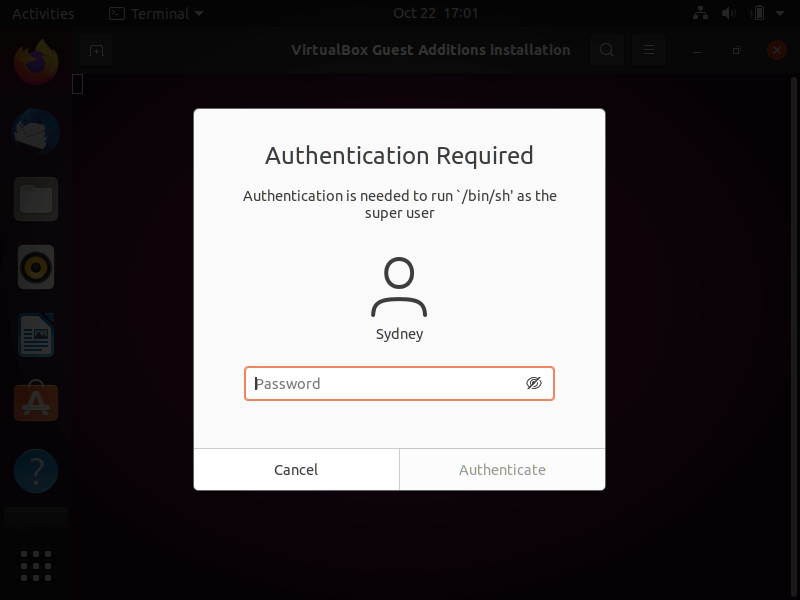Show the applications grid
Image resolution: width=800 pixels, height=600 pixels.
[35, 565]
